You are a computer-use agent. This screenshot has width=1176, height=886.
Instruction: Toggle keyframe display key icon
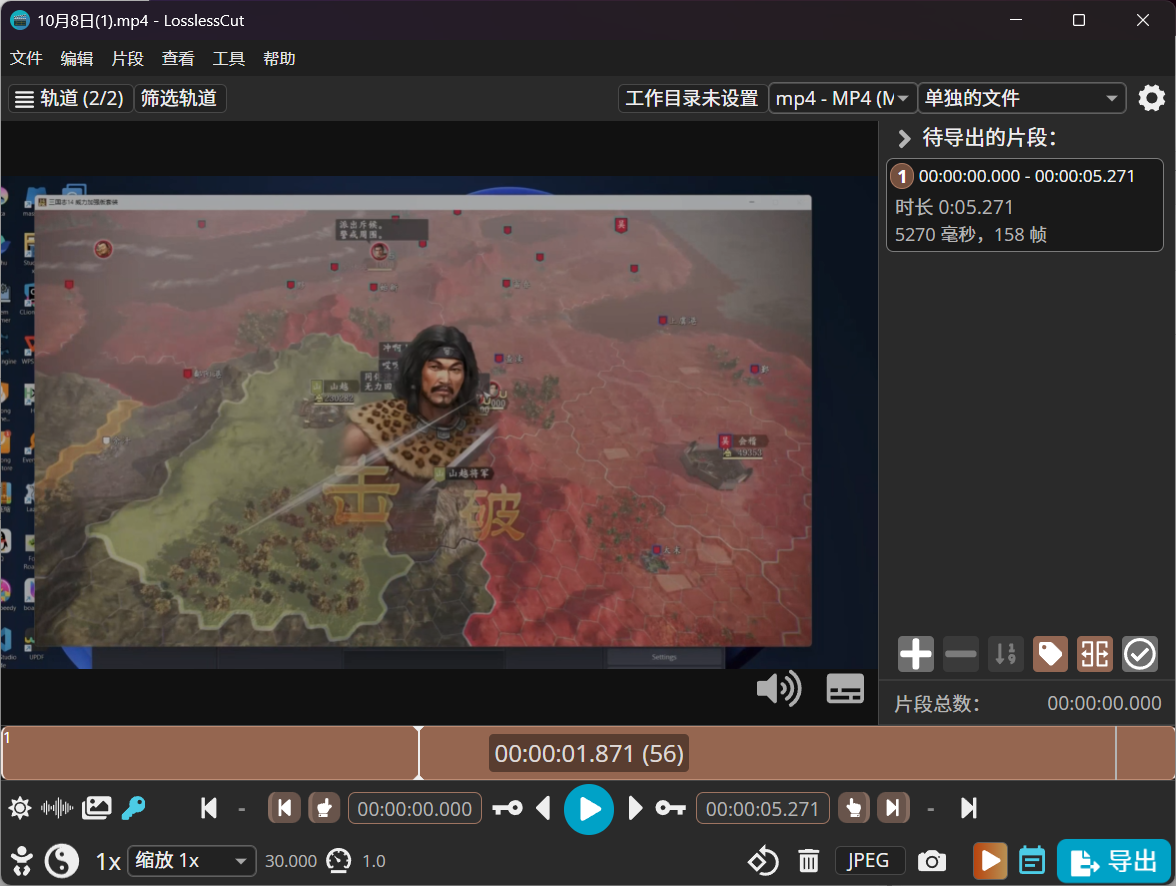(133, 808)
